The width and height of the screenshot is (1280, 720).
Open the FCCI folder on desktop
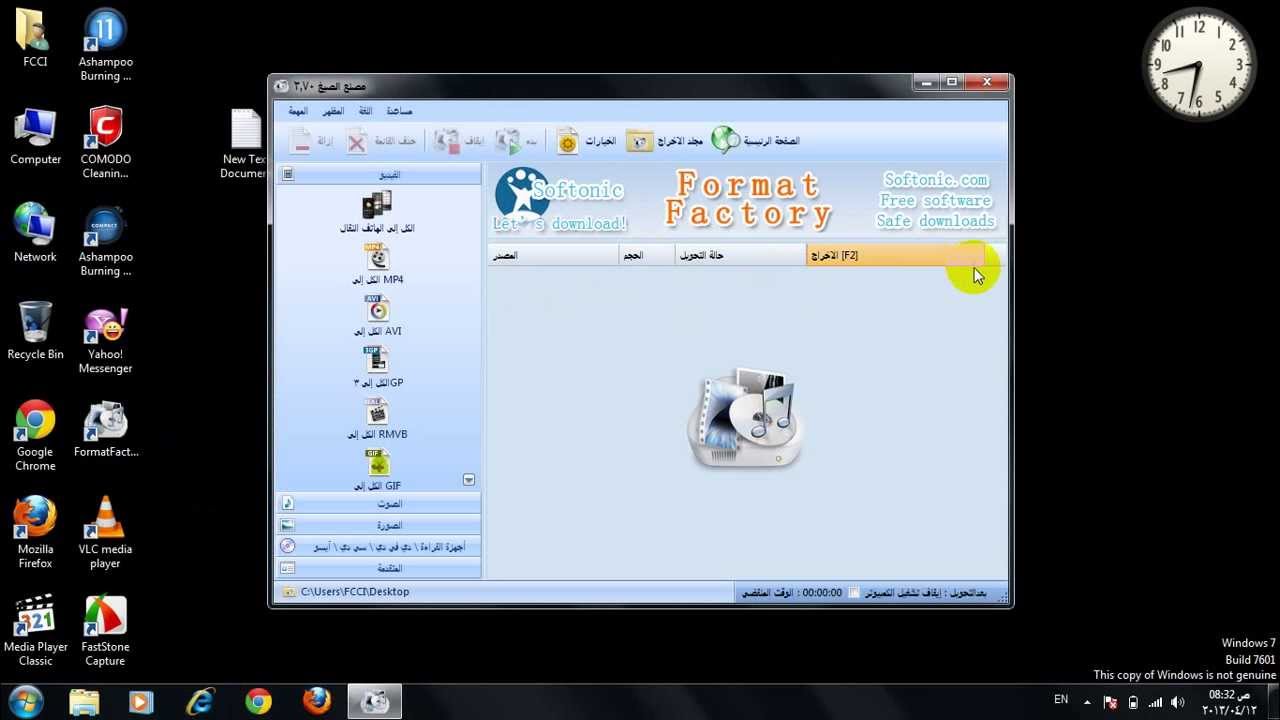[x=35, y=38]
